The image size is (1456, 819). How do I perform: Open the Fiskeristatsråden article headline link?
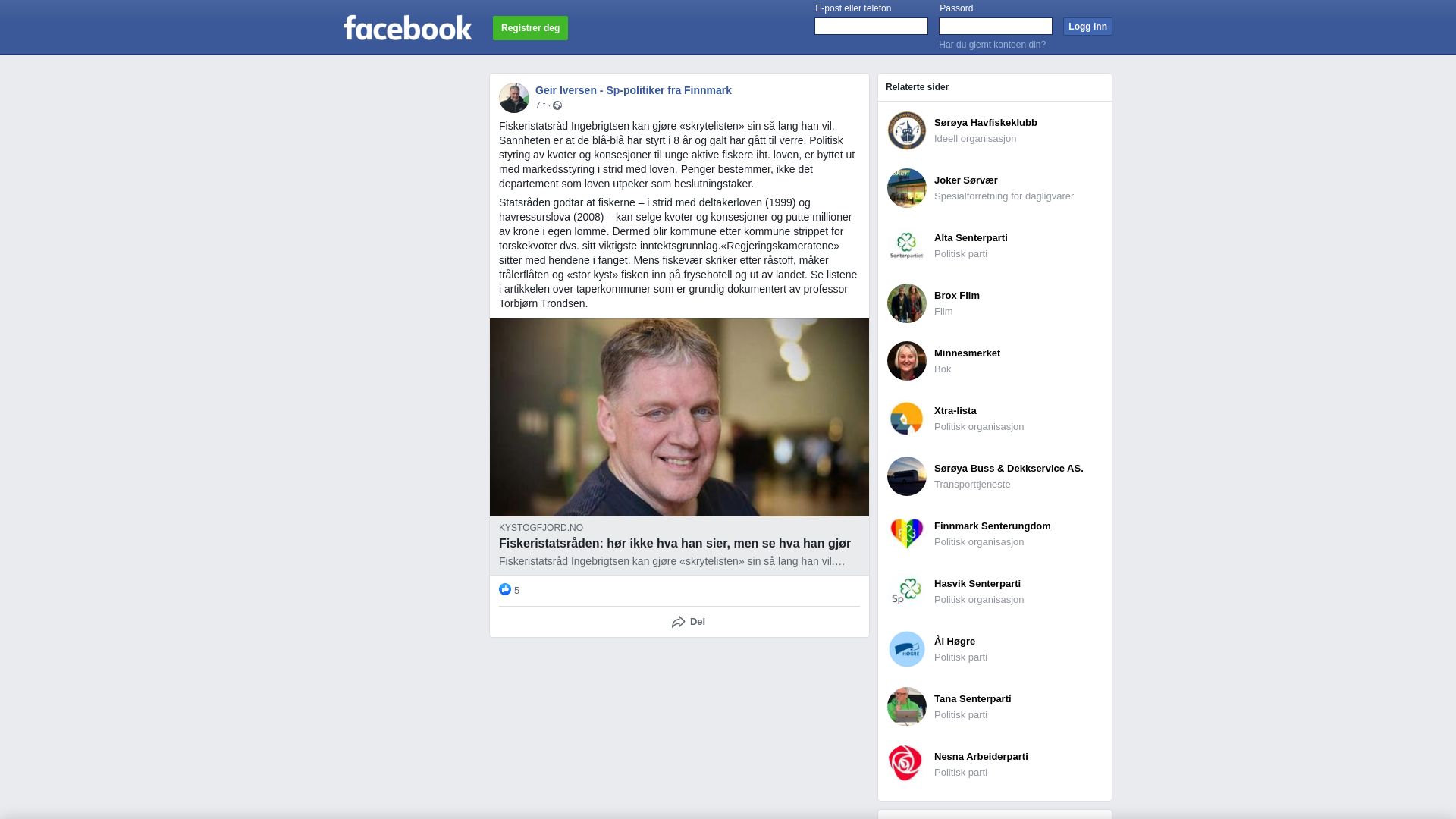point(675,543)
